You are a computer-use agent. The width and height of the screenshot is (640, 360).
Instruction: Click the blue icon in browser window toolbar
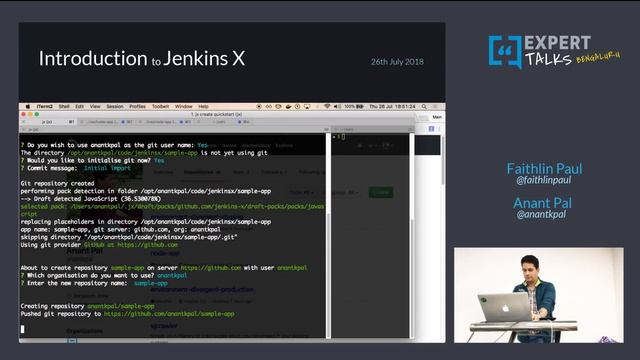(431, 129)
